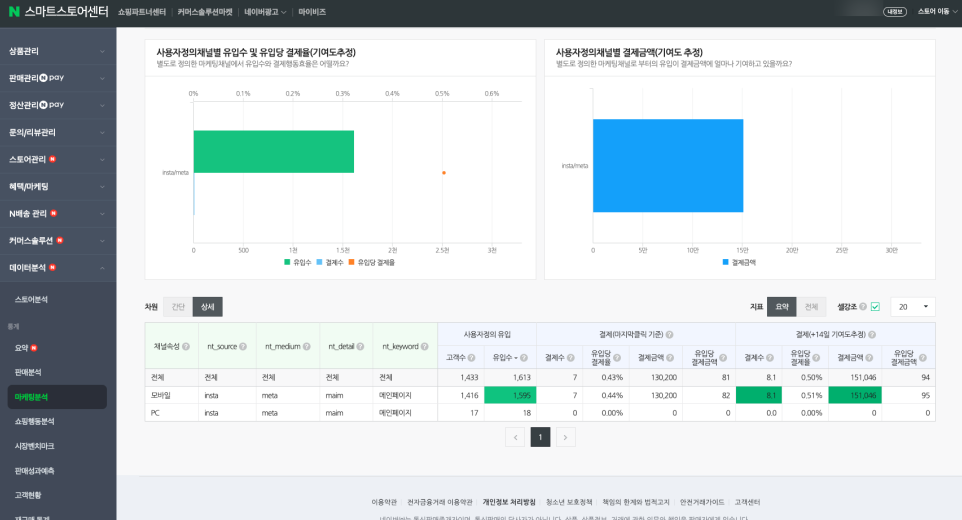The image size is (962, 520).
Task: Switch 차원 to 간단 view
Action: tap(178, 307)
